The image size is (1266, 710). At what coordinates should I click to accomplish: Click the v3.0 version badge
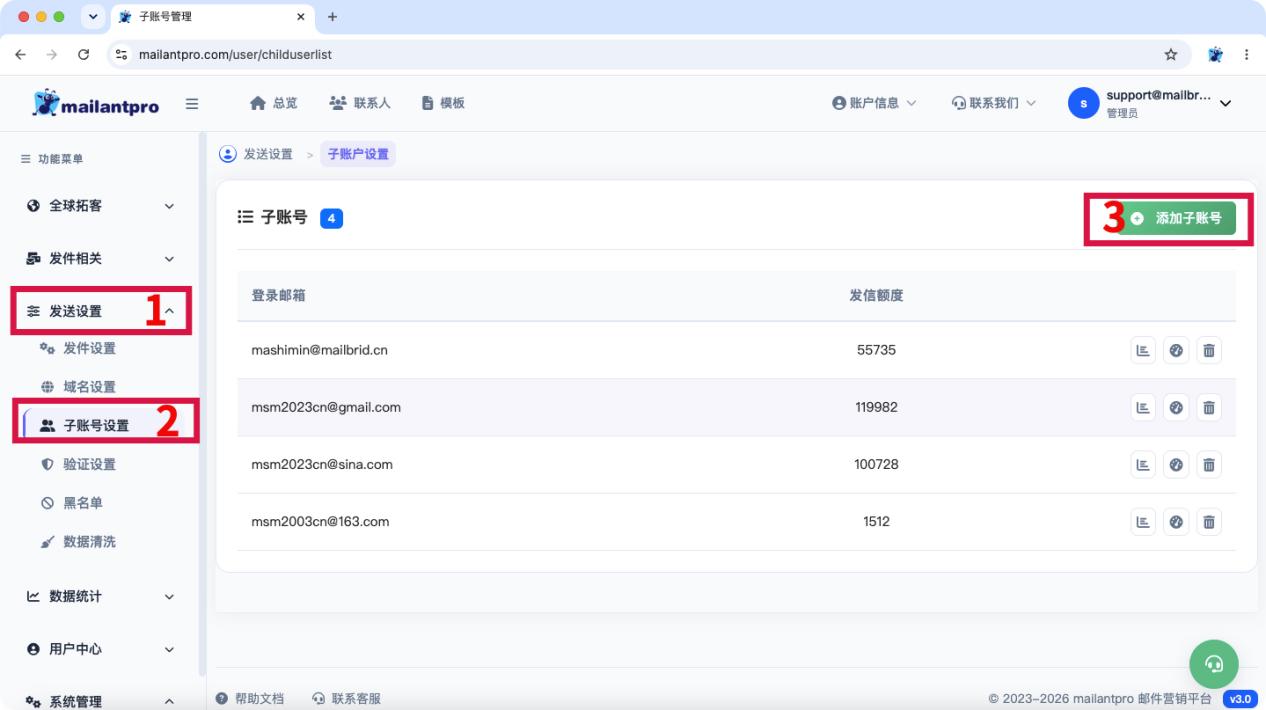[1239, 699]
